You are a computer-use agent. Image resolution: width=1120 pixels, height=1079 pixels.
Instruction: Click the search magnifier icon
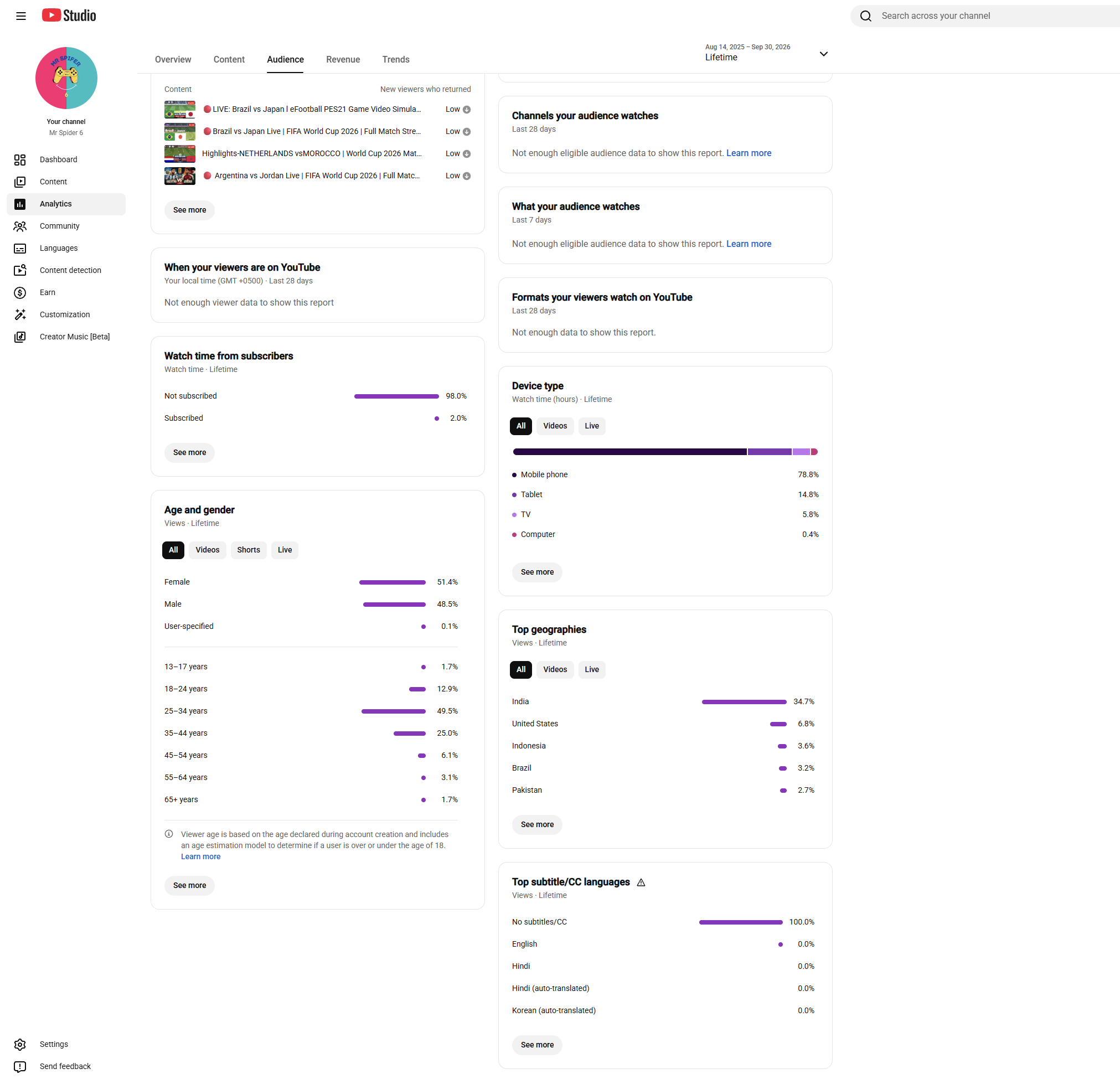coord(866,16)
